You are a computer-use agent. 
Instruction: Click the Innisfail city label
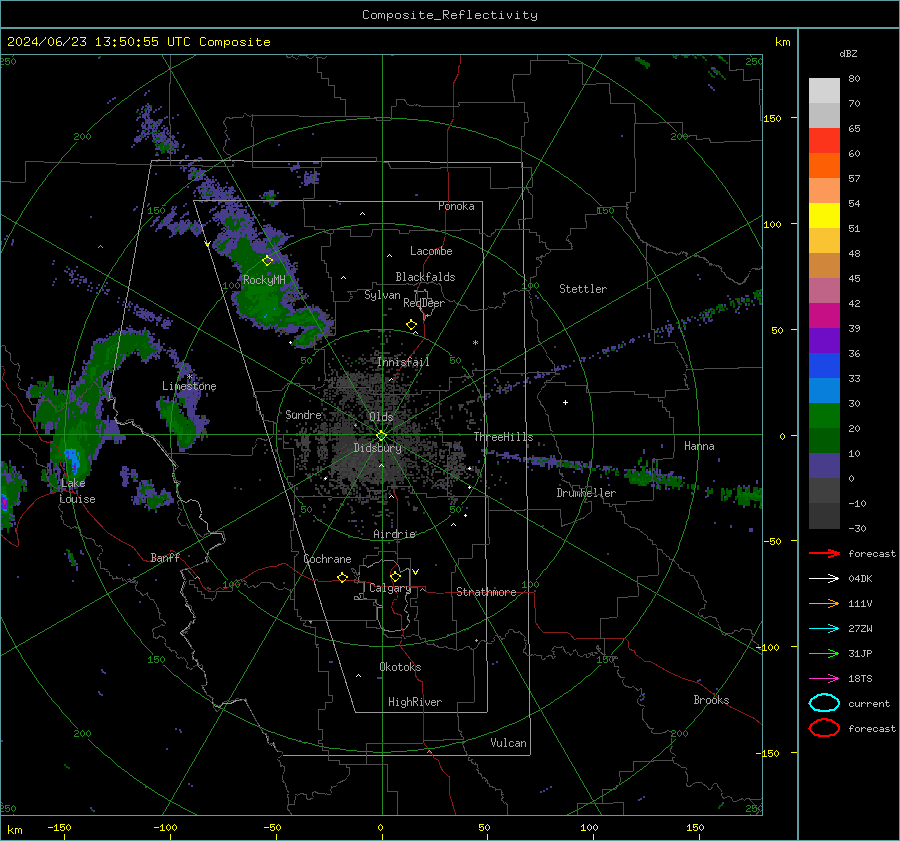tap(404, 362)
